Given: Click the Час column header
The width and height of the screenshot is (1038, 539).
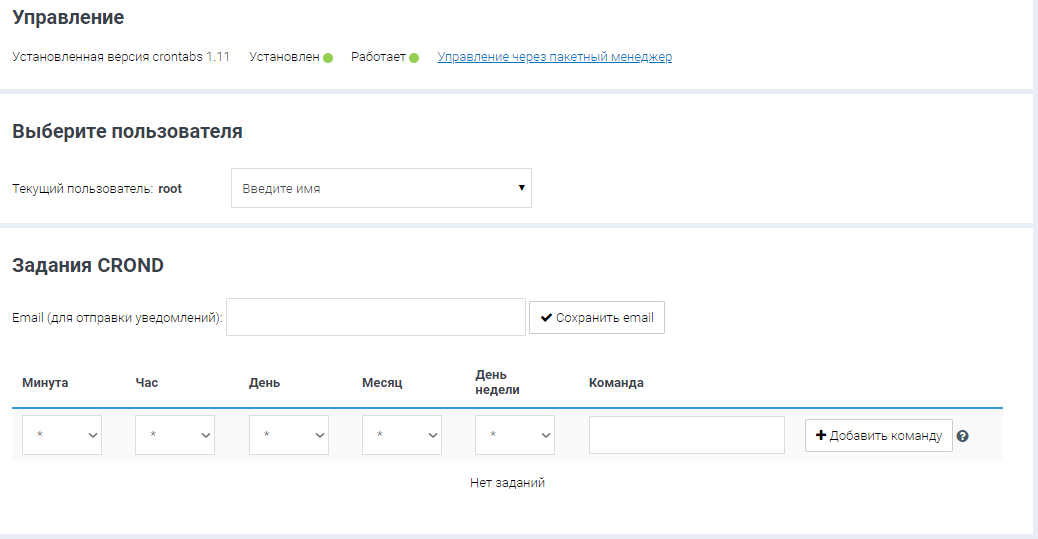Looking at the screenshot, I should click(x=146, y=383).
